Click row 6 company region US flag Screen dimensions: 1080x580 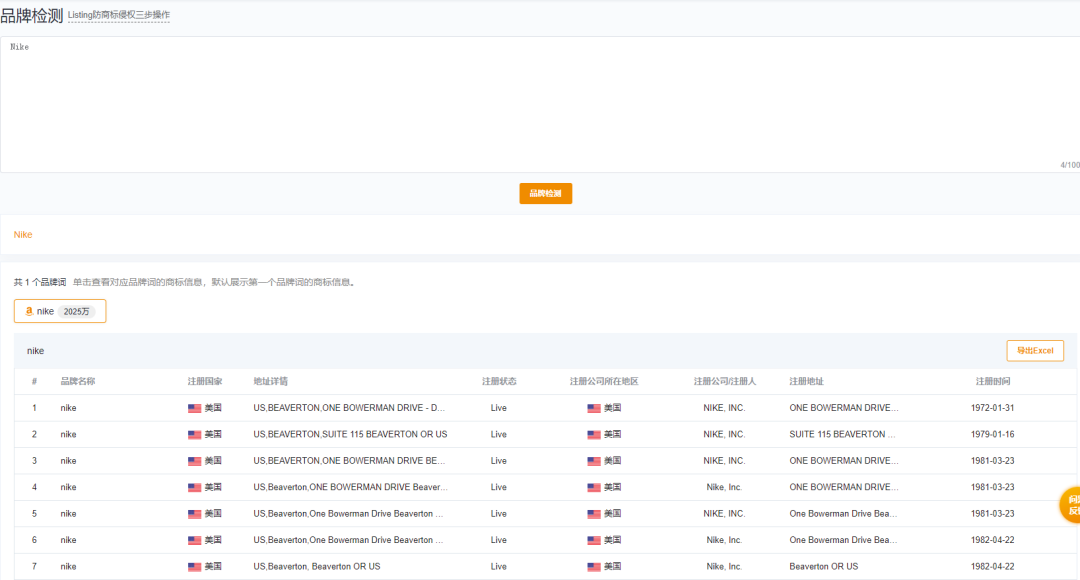[594, 541]
